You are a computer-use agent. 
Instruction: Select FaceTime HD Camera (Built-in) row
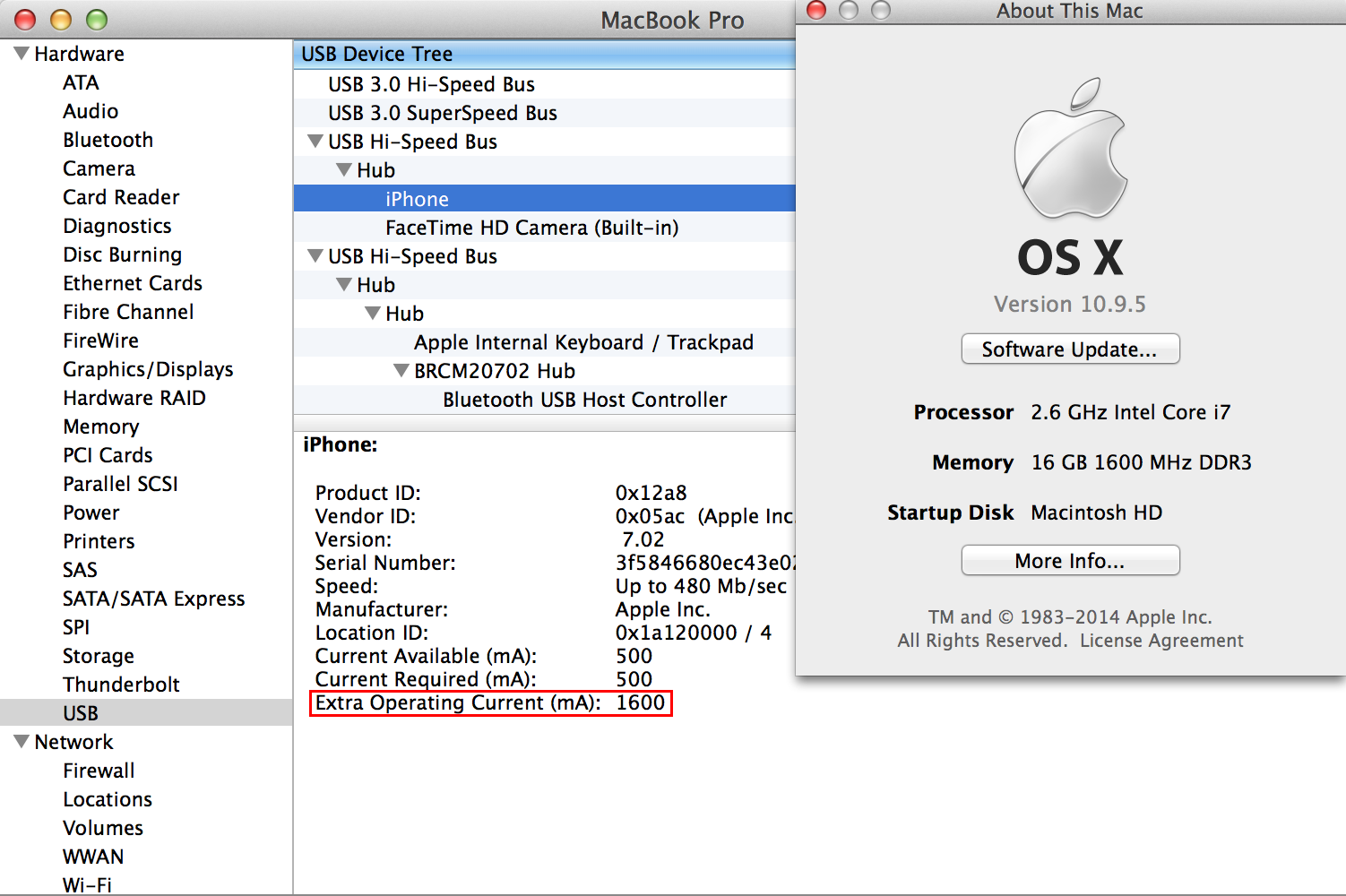[544, 228]
